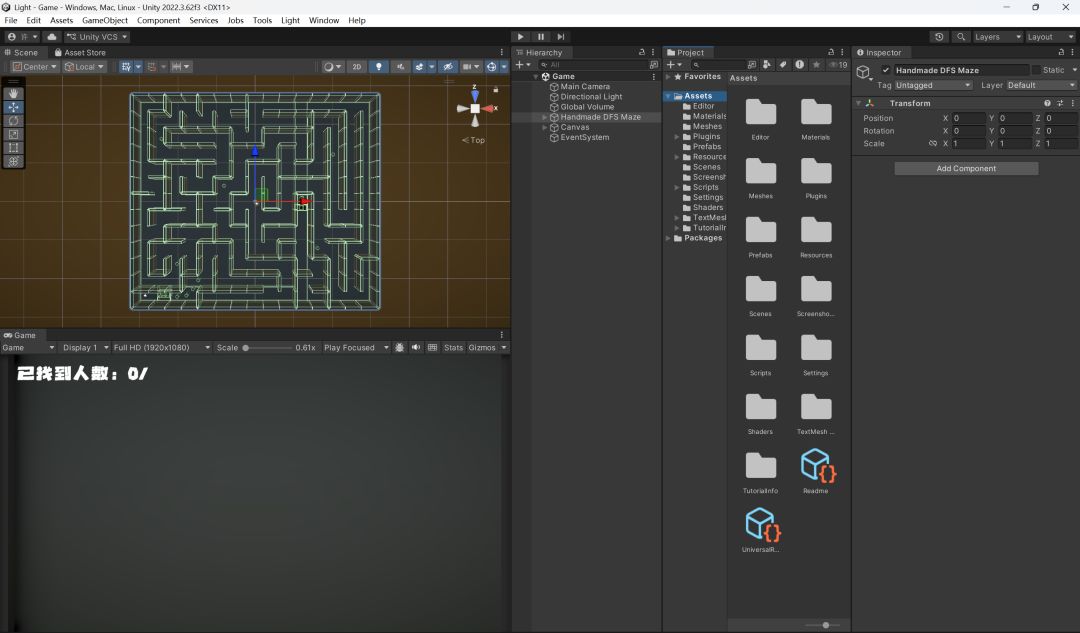
Task: Open the Layout dropdown
Action: (1050, 37)
